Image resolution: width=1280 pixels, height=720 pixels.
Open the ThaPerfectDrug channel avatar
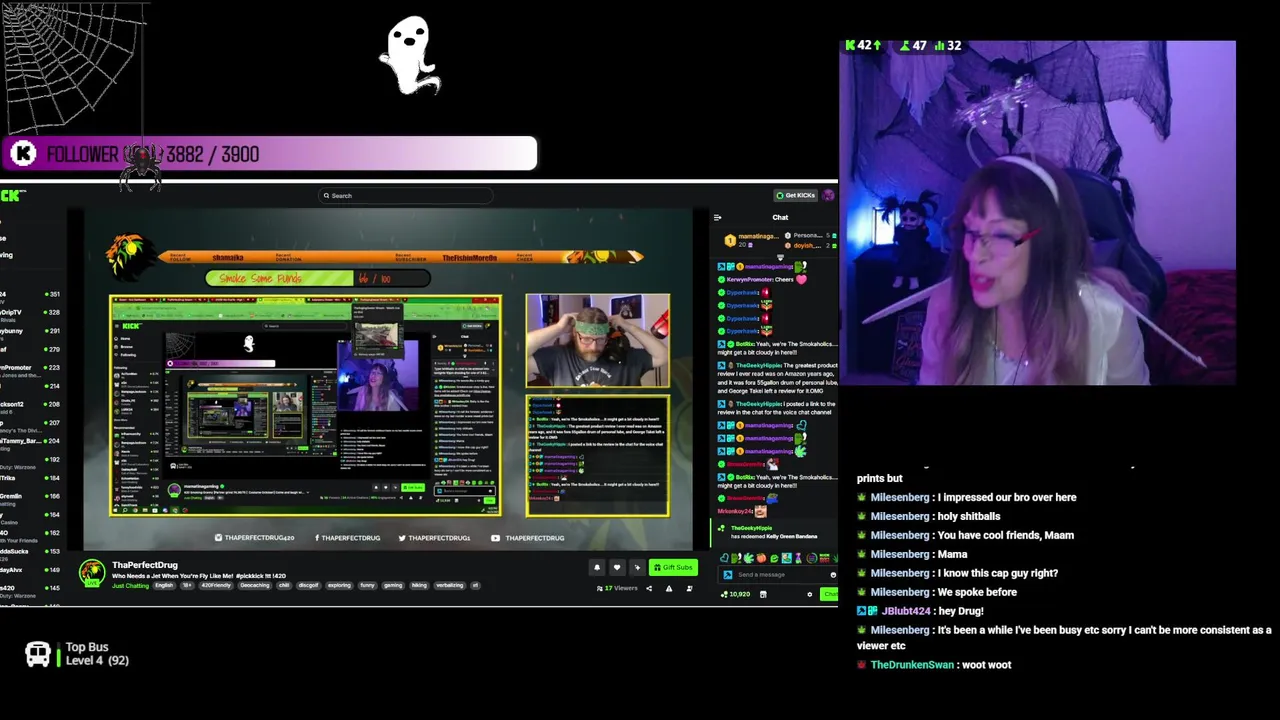pos(92,573)
